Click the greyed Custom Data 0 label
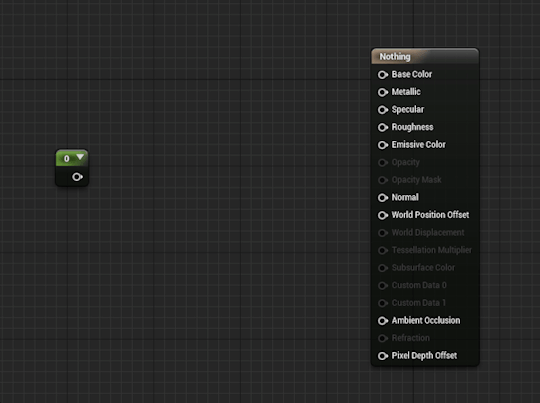The image size is (540, 403). click(x=419, y=285)
